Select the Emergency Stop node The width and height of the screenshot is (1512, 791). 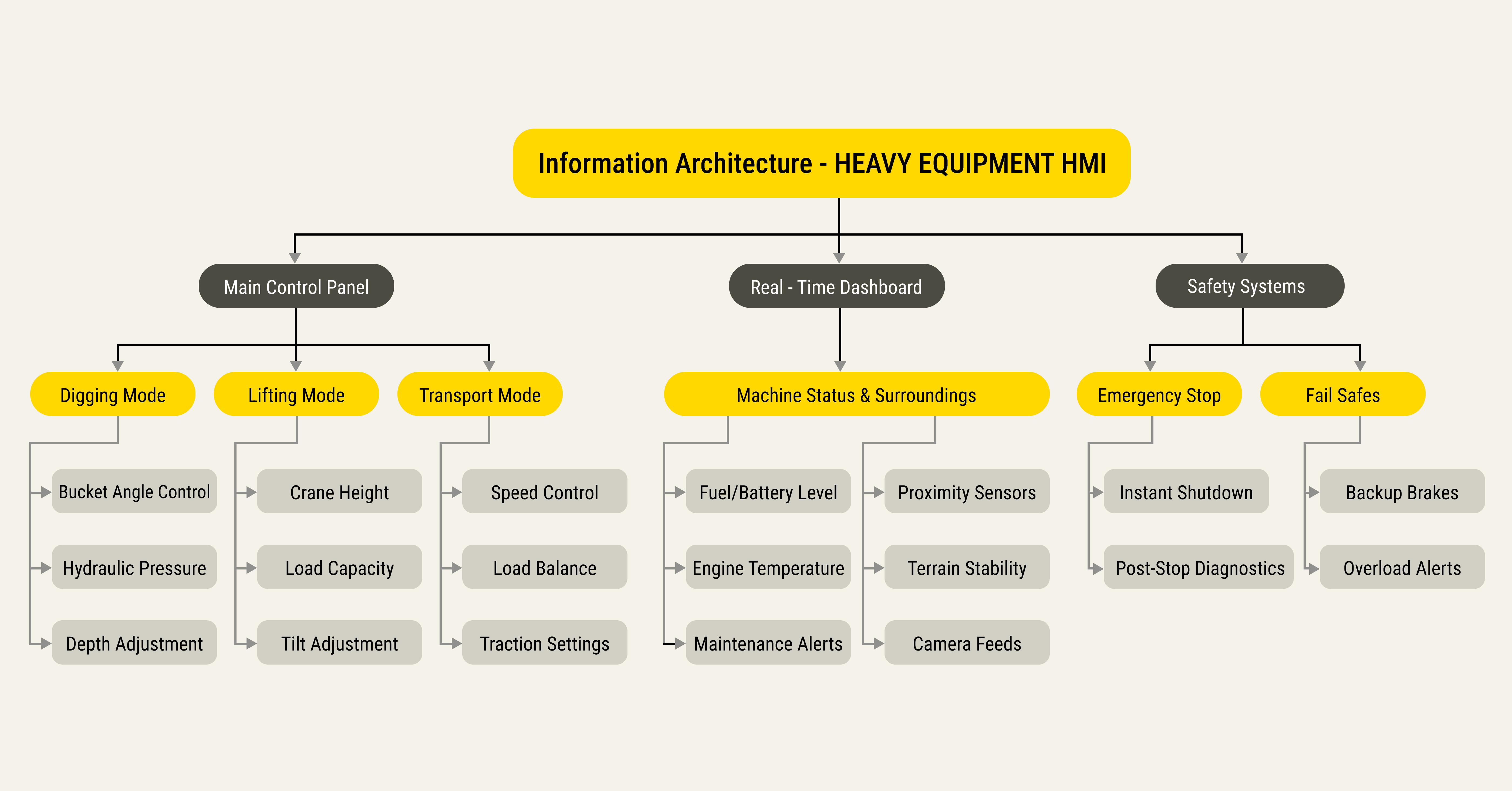tap(1159, 395)
